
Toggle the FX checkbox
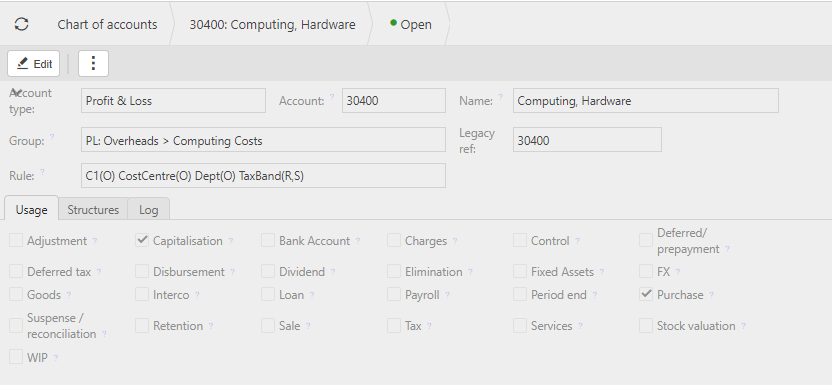pos(646,272)
